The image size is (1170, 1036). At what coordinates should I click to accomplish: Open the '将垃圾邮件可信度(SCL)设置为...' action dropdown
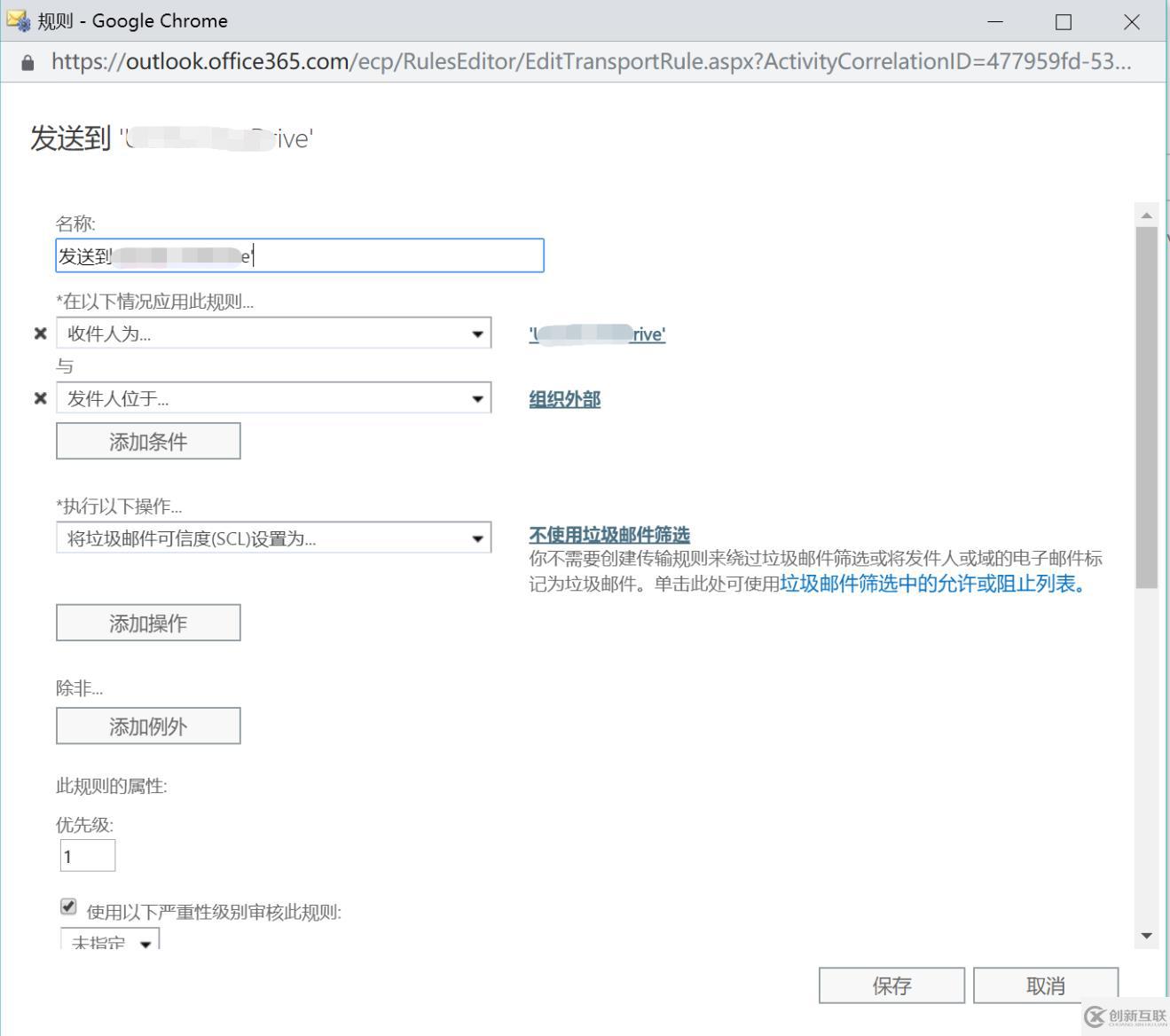(x=273, y=538)
